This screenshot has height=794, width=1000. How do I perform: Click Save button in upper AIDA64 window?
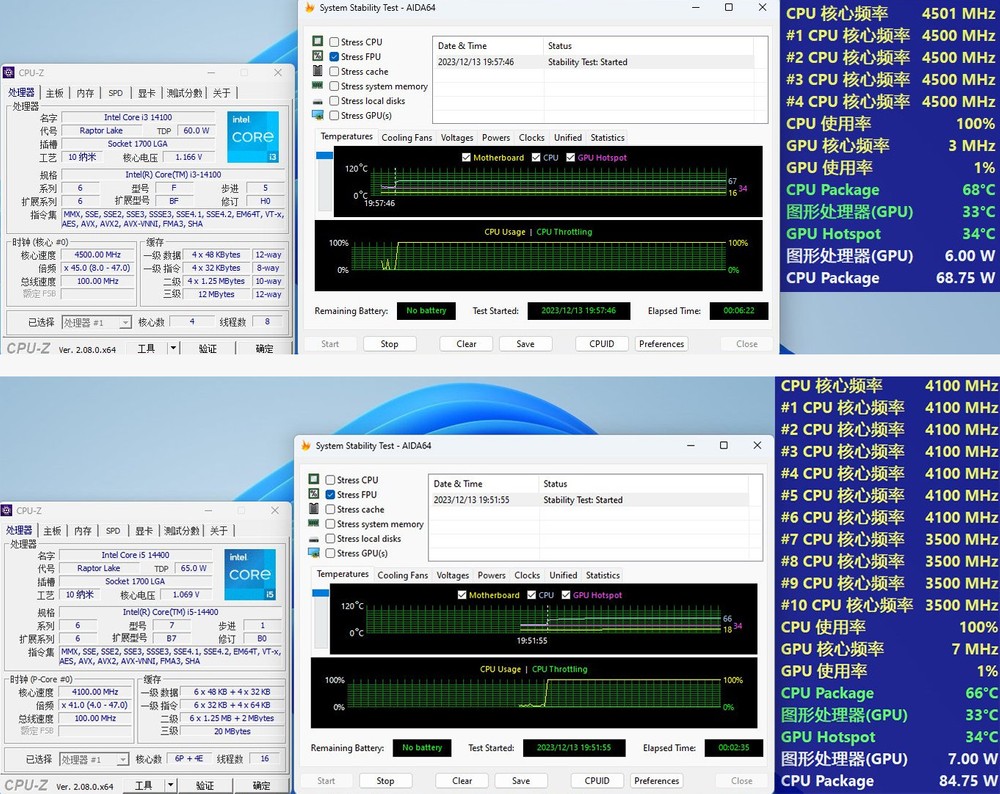coord(526,344)
